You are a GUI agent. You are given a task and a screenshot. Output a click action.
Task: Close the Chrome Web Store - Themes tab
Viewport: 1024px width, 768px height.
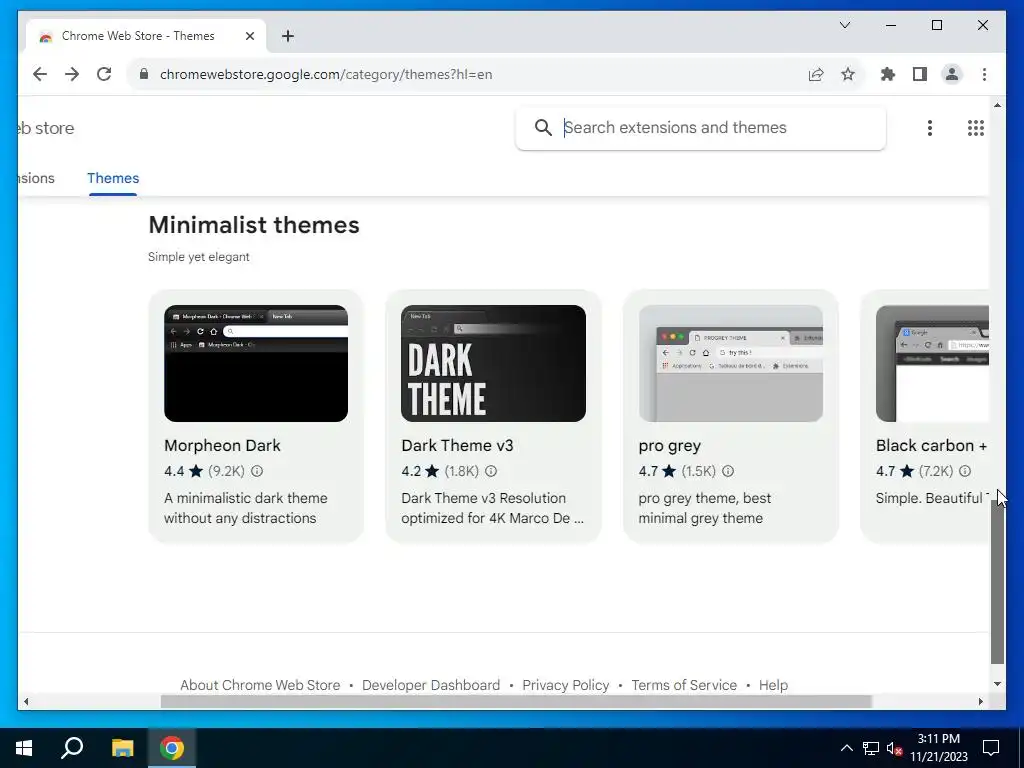(249, 36)
